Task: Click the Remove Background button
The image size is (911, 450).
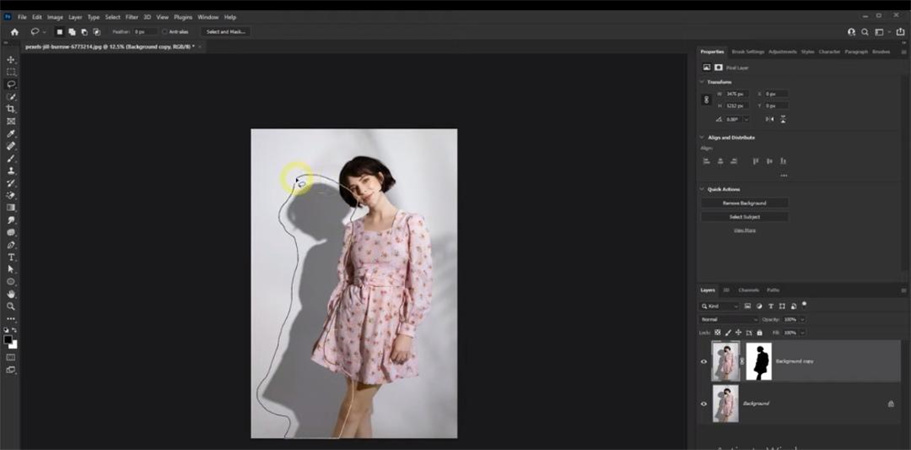Action: (744, 203)
